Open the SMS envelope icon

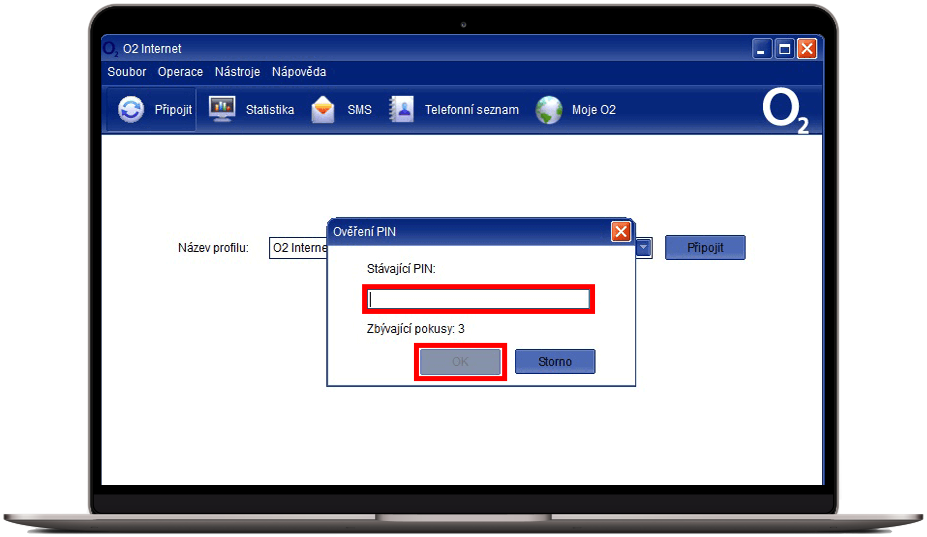323,110
